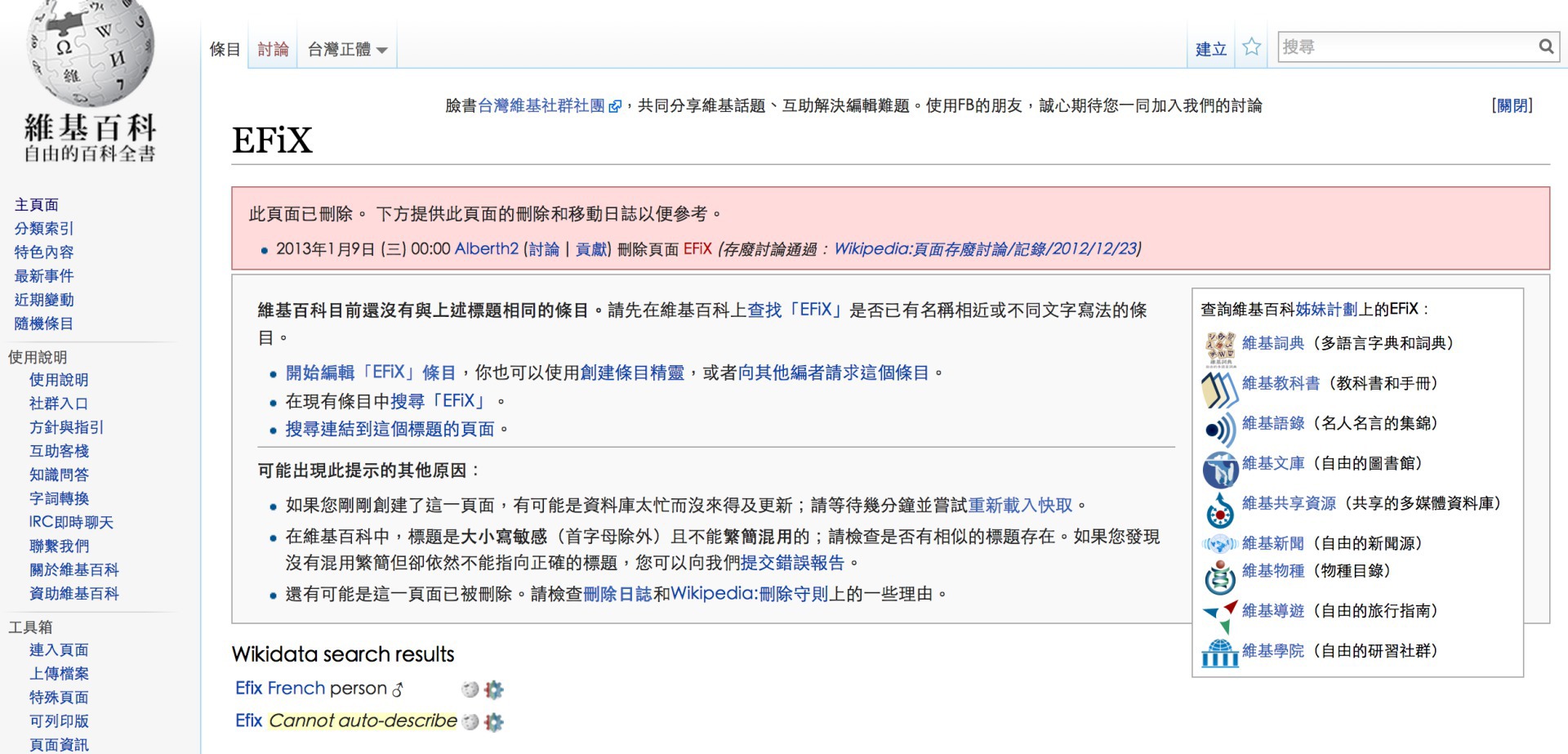Click the 維基共享資源 Commons icon
This screenshot has height=754, width=1568.
1220,509
